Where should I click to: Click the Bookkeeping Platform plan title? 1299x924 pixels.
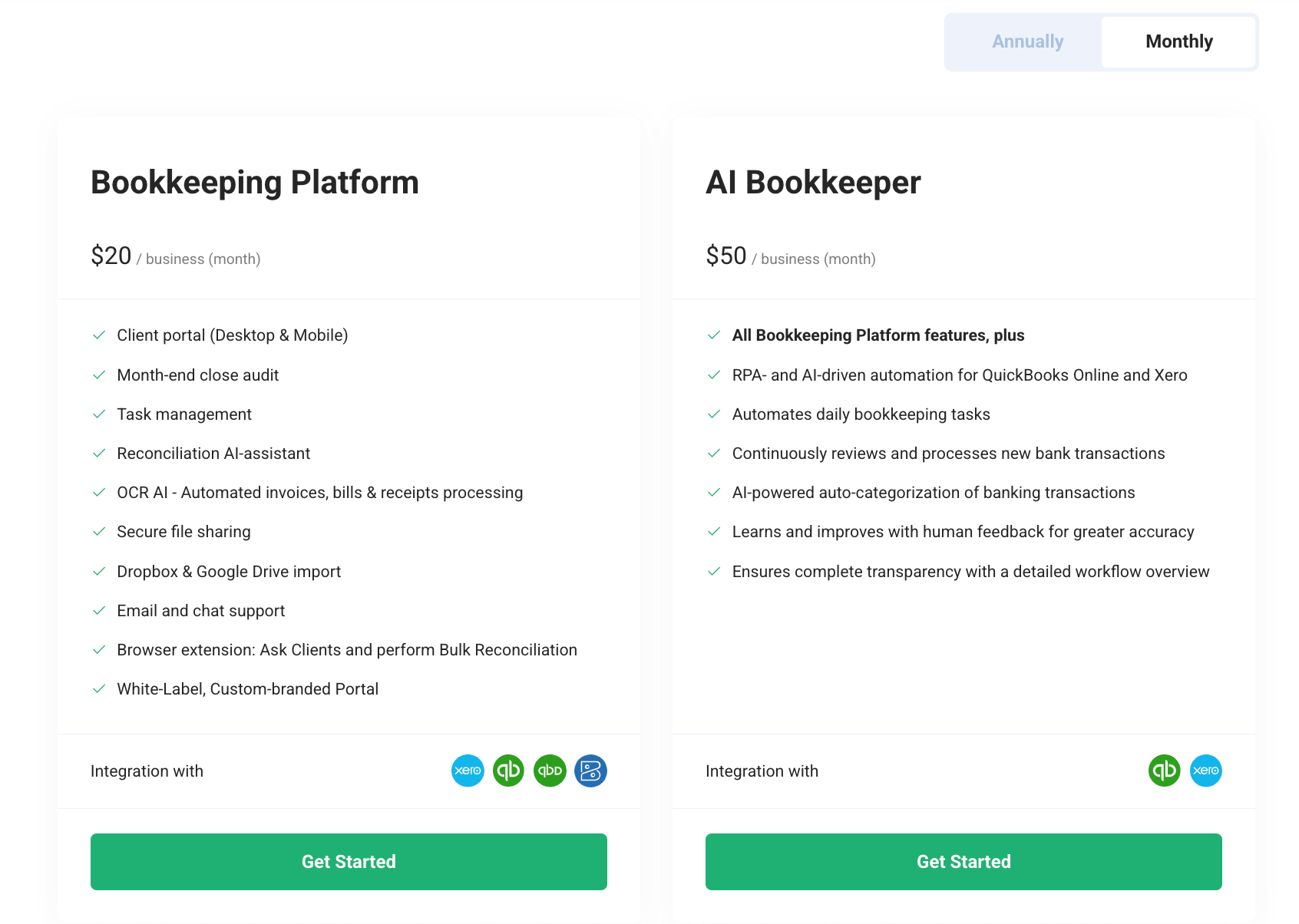255,183
